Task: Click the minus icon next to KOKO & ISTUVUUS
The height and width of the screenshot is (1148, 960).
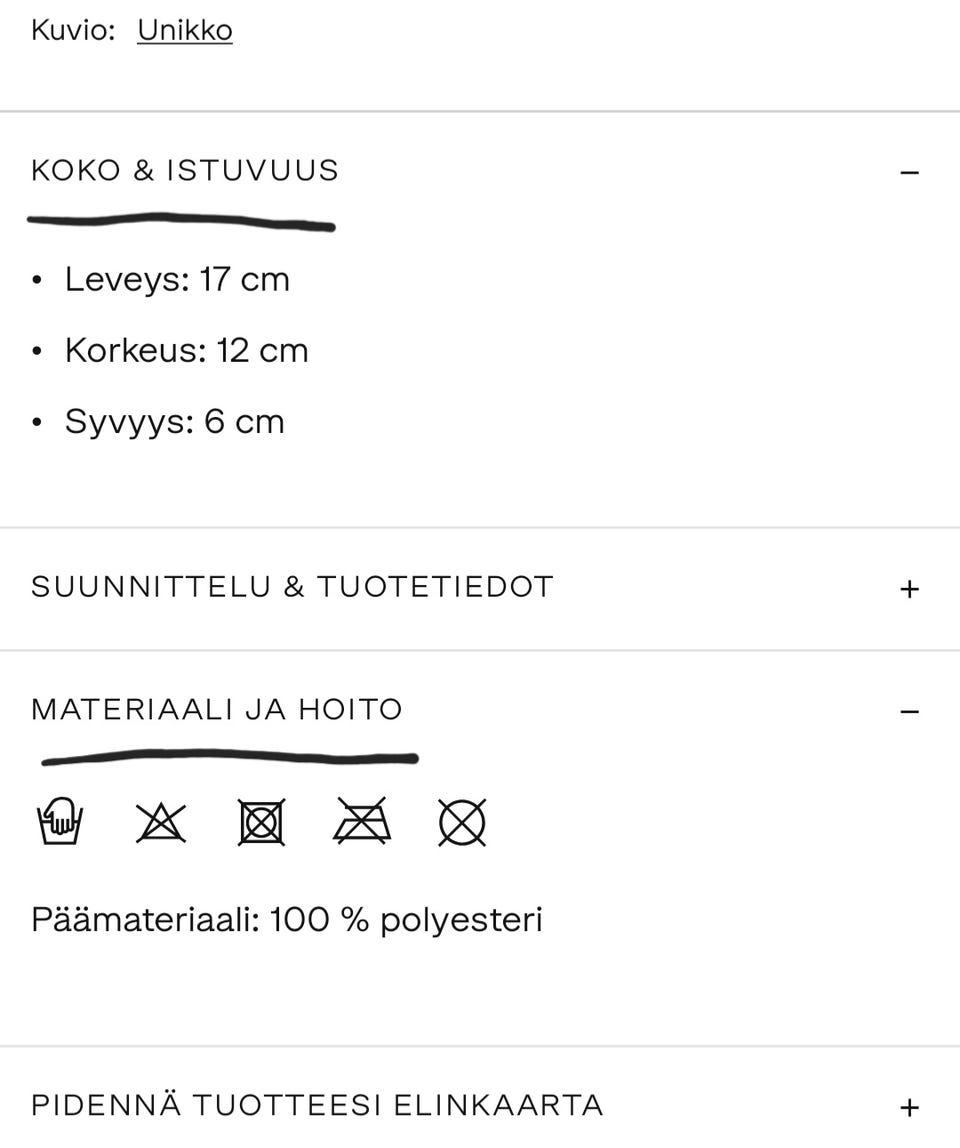Action: (909, 171)
